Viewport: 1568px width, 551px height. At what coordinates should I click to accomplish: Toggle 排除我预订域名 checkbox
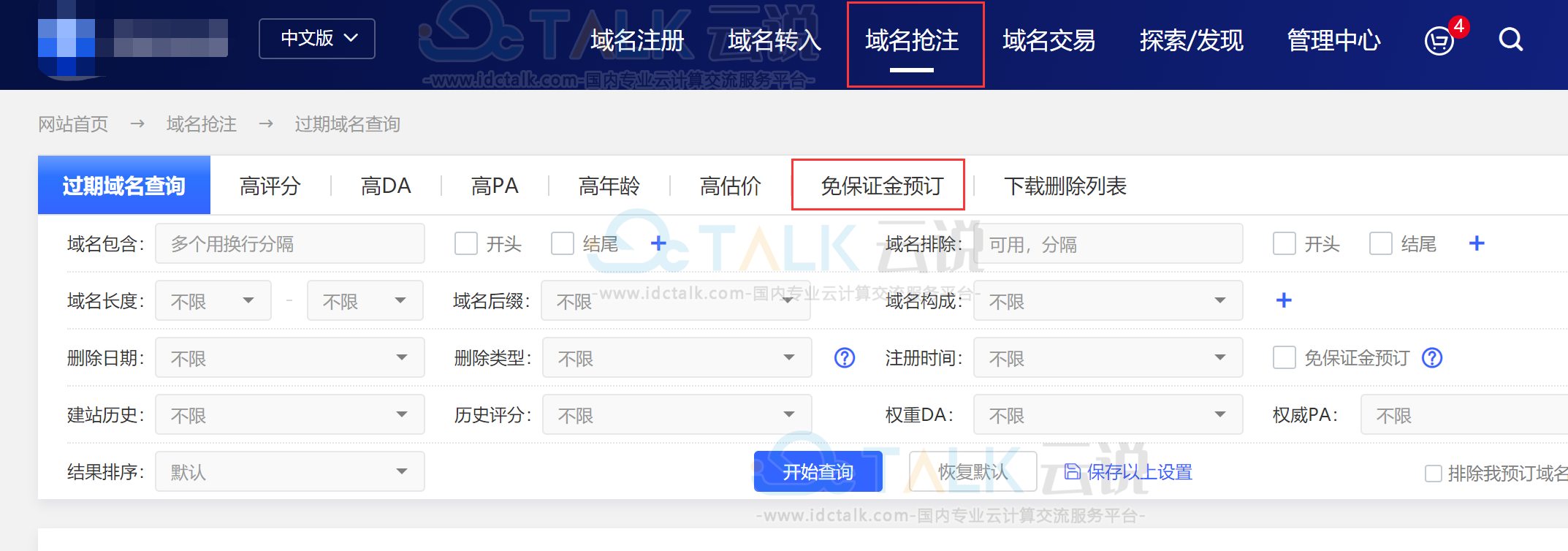[1434, 474]
